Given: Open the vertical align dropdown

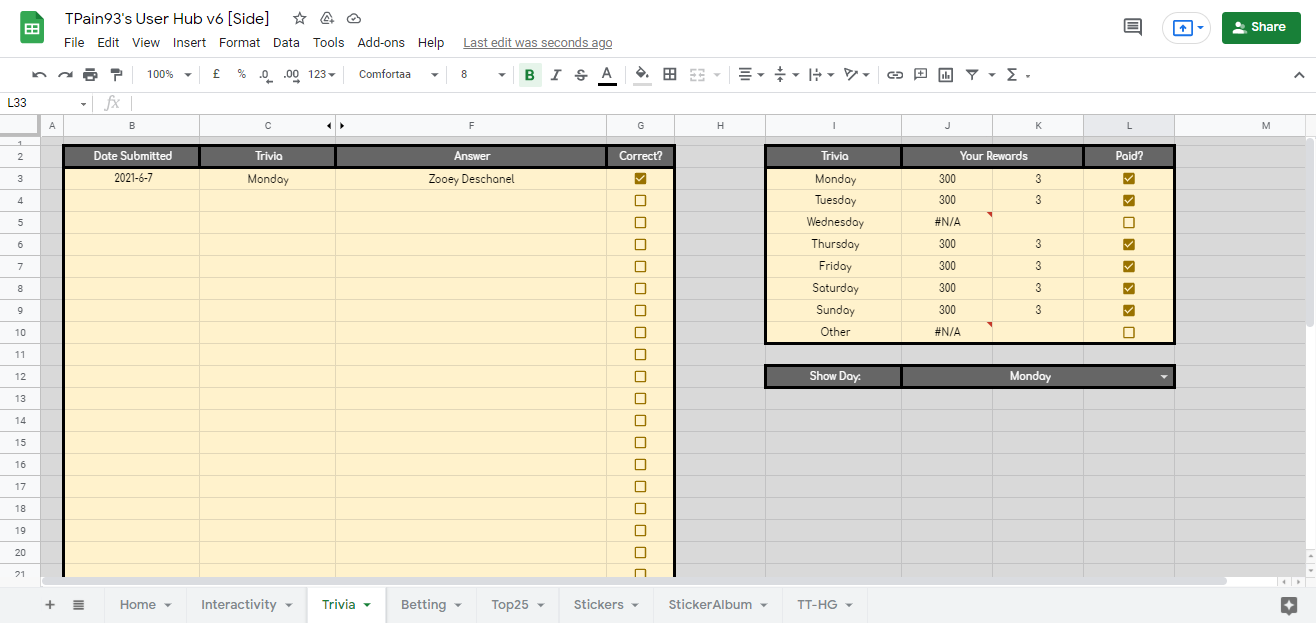Looking at the screenshot, I should pos(786,74).
